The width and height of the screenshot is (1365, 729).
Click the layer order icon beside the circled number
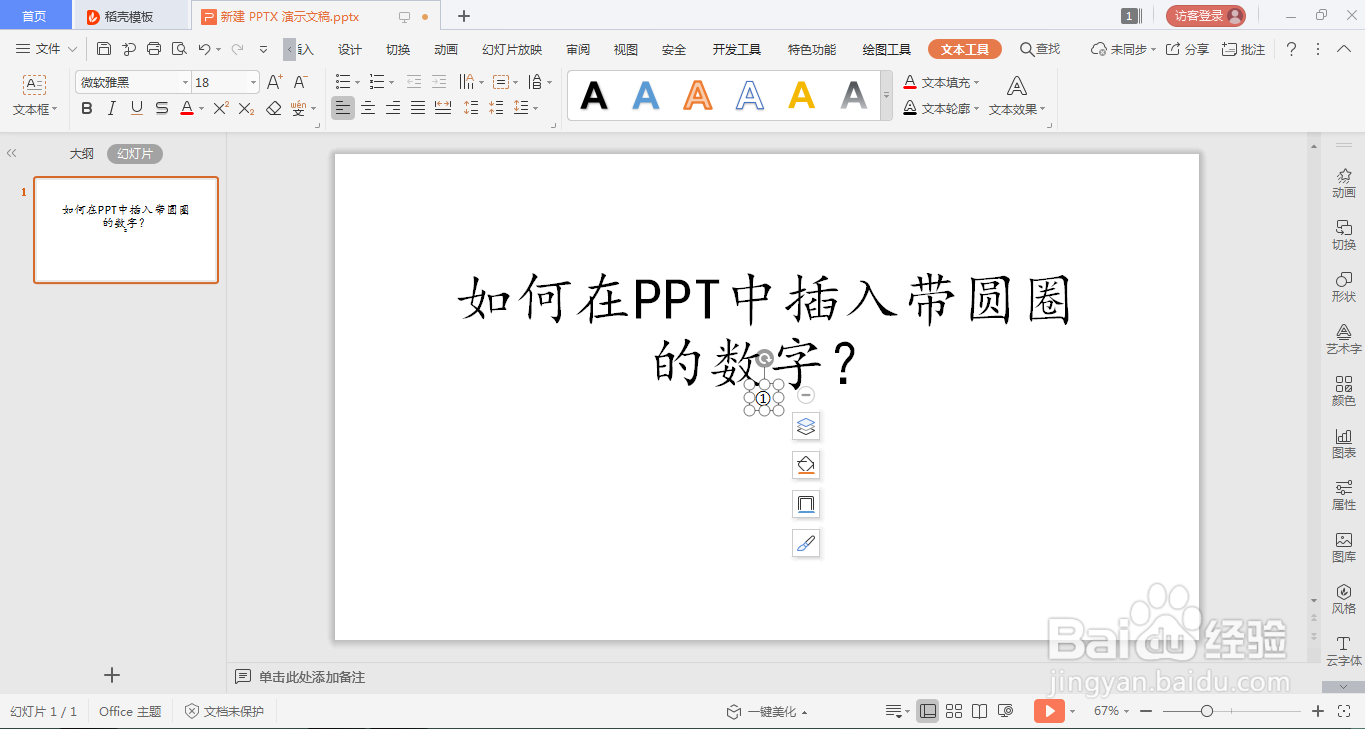[x=806, y=426]
